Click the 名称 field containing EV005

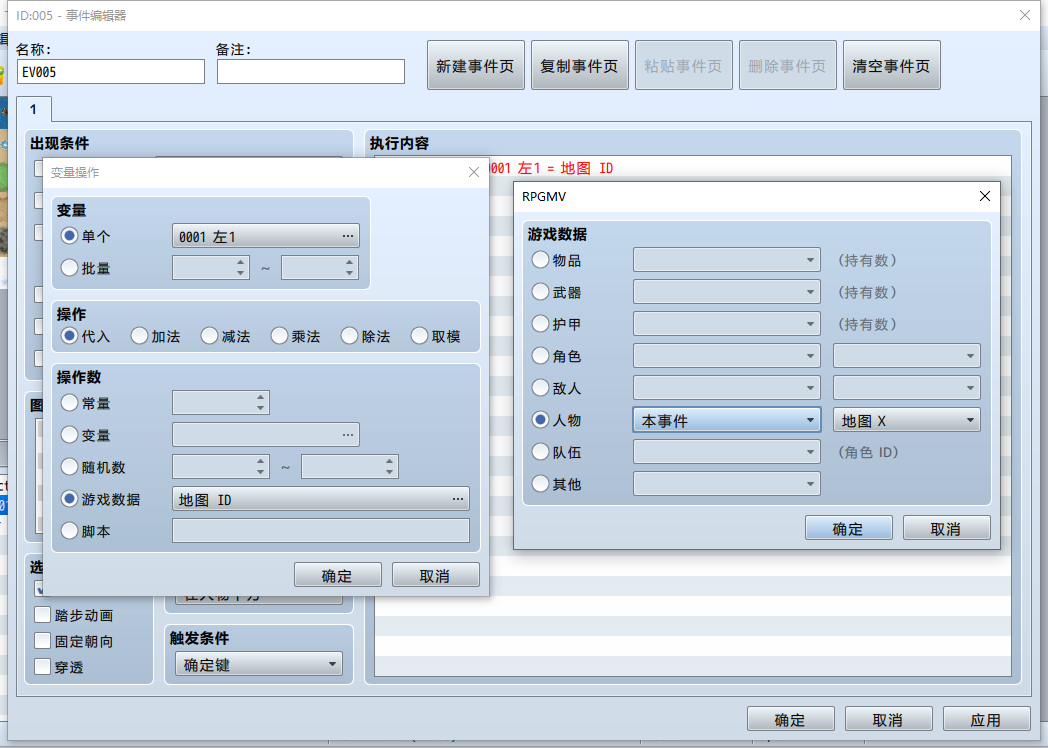111,72
